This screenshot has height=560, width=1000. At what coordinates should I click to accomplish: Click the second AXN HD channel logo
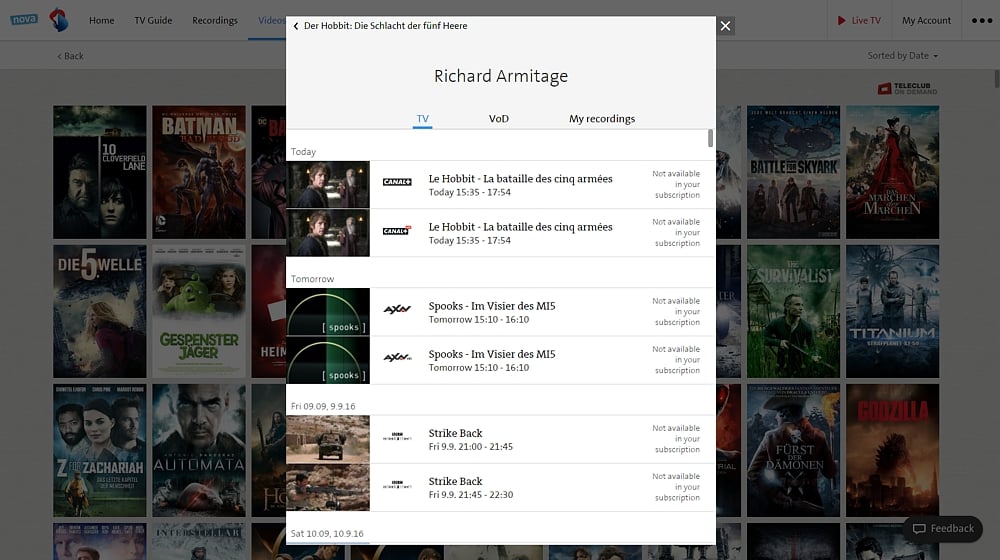click(x=397, y=358)
